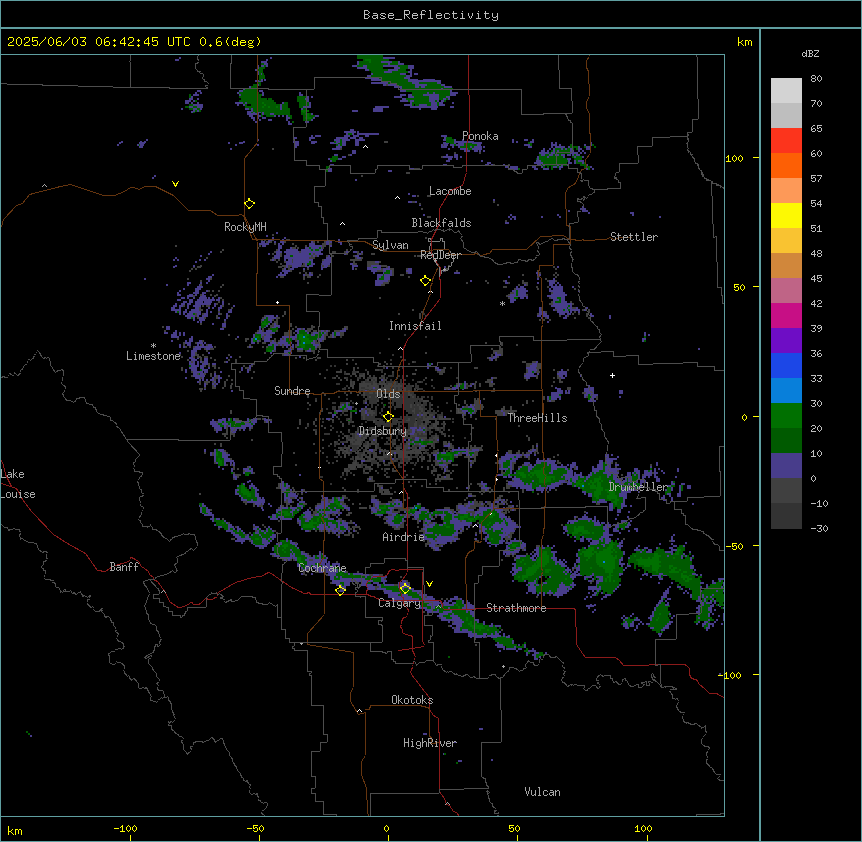Click the Stettler label

[634, 237]
